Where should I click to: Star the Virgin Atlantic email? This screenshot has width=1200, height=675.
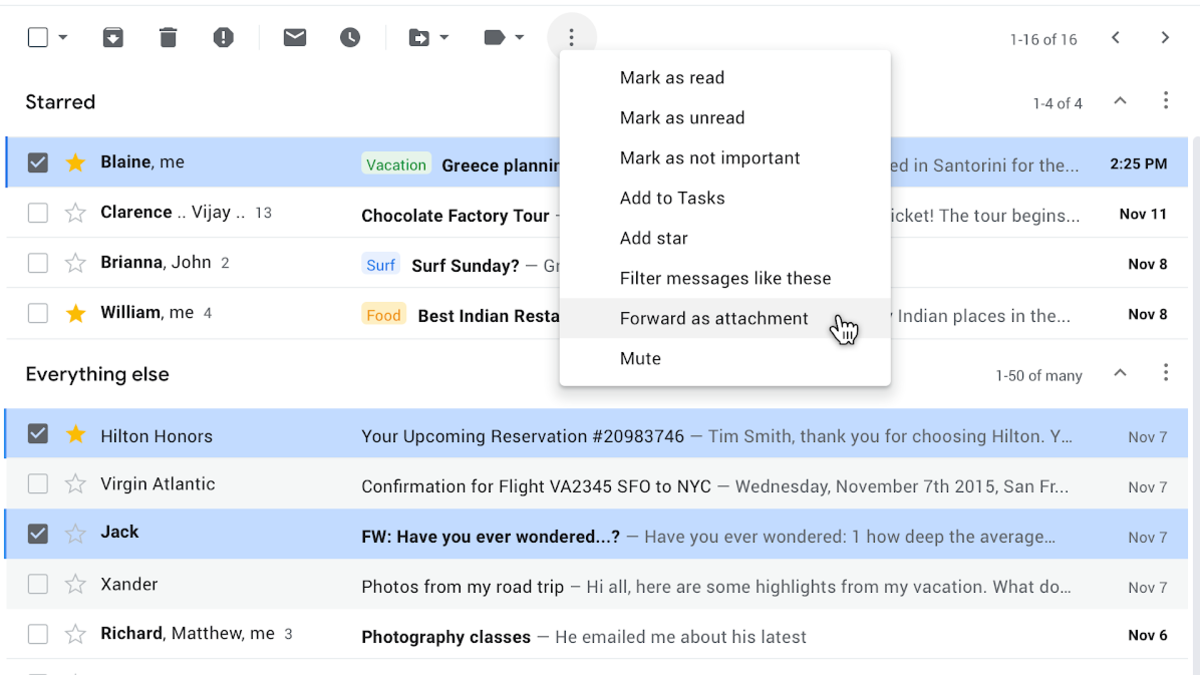(75, 484)
